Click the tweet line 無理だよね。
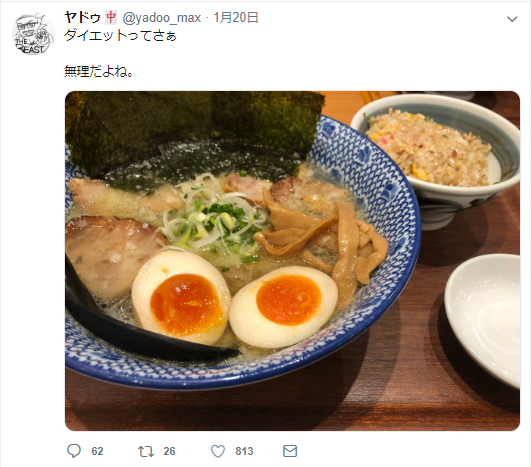Image resolution: width=531 pixels, height=467 pixels. pos(98,71)
